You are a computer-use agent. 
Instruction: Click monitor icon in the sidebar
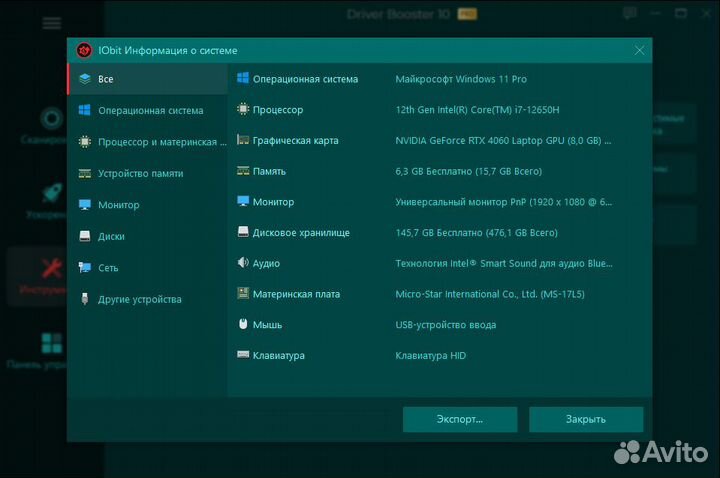click(84, 205)
